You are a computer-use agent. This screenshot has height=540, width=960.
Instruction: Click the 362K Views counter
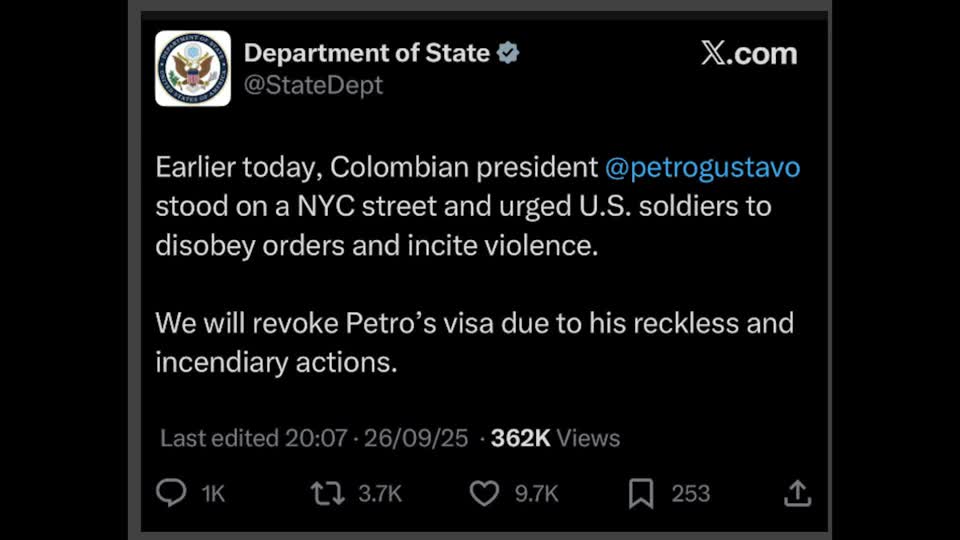(555, 438)
